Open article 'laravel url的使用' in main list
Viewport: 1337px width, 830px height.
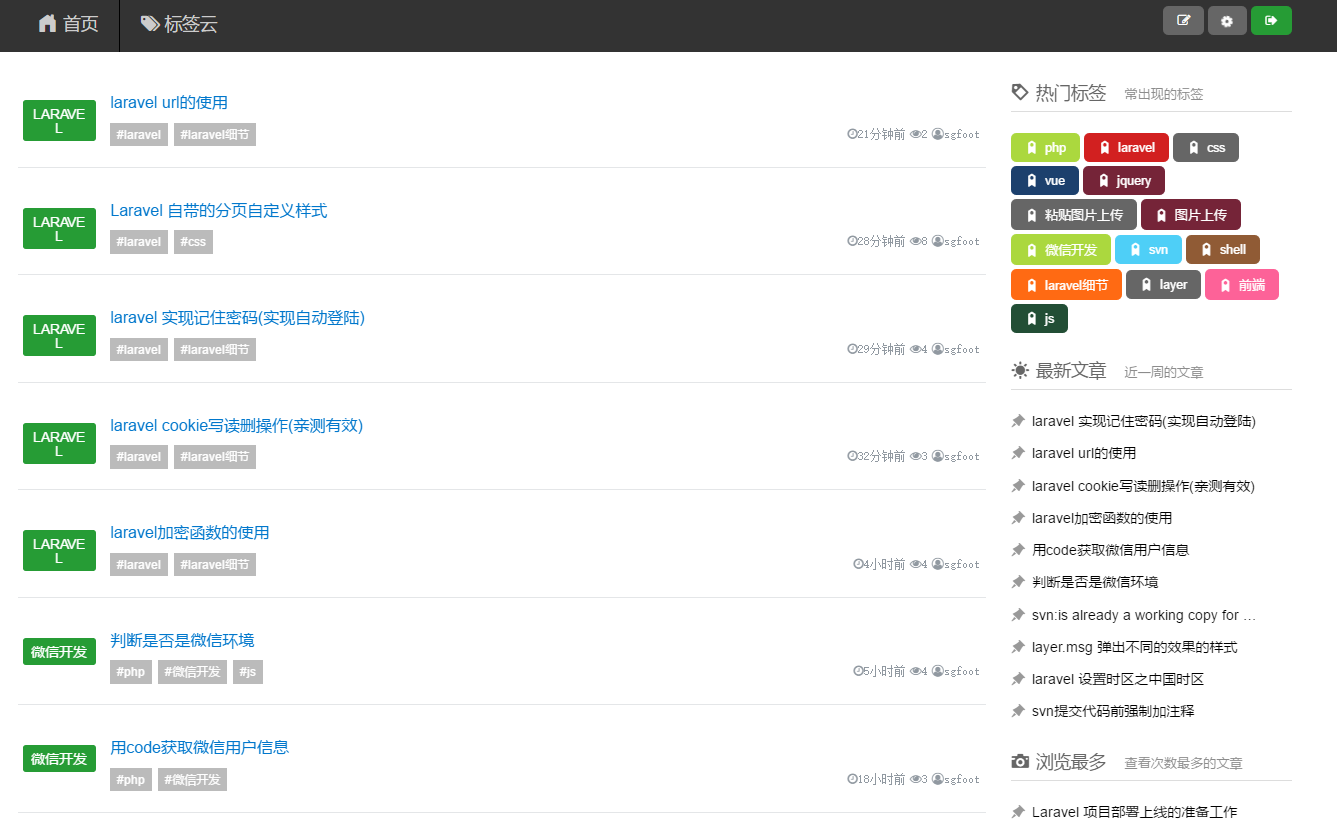pyautogui.click(x=169, y=102)
